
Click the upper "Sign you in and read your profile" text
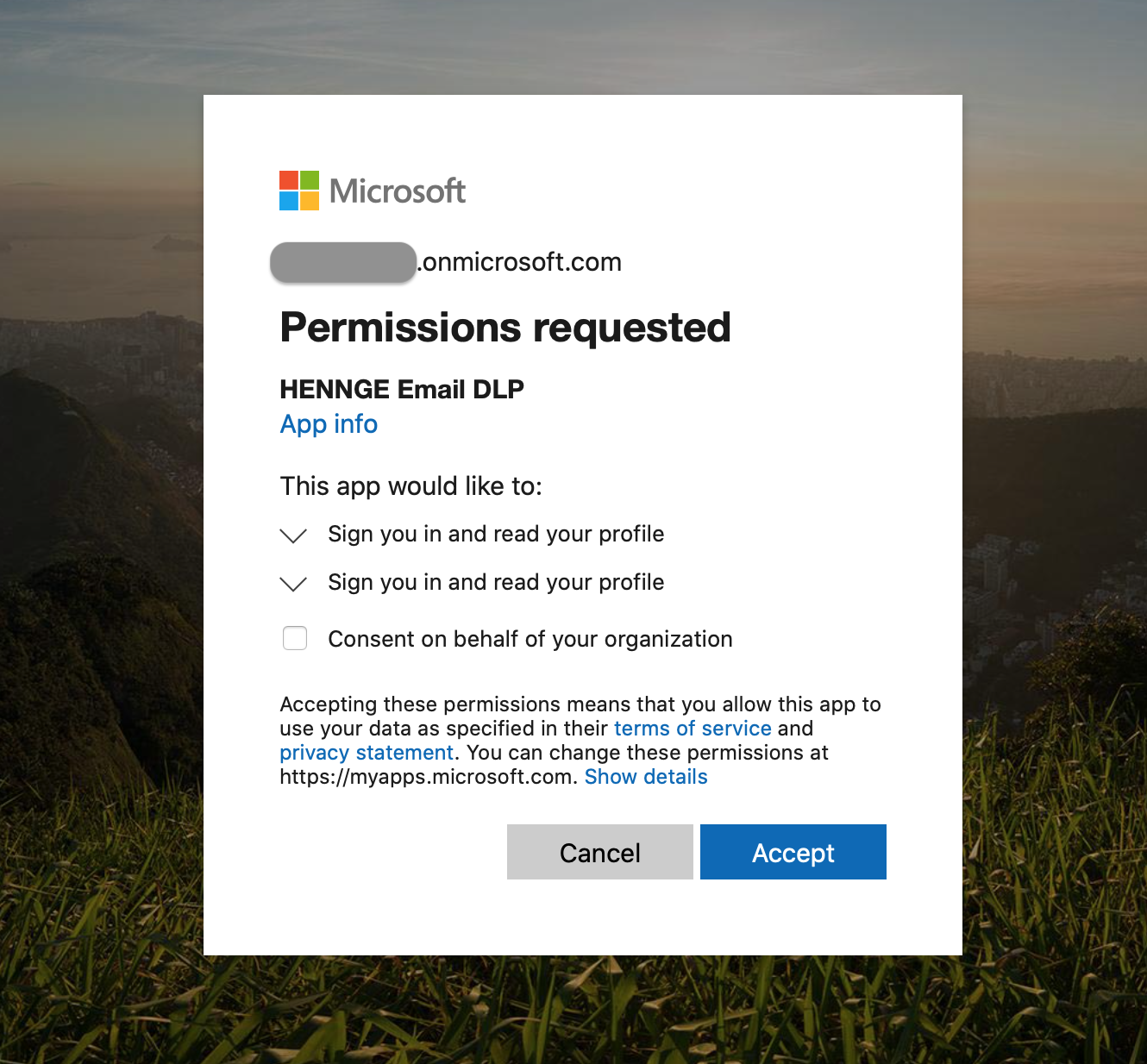click(x=496, y=535)
